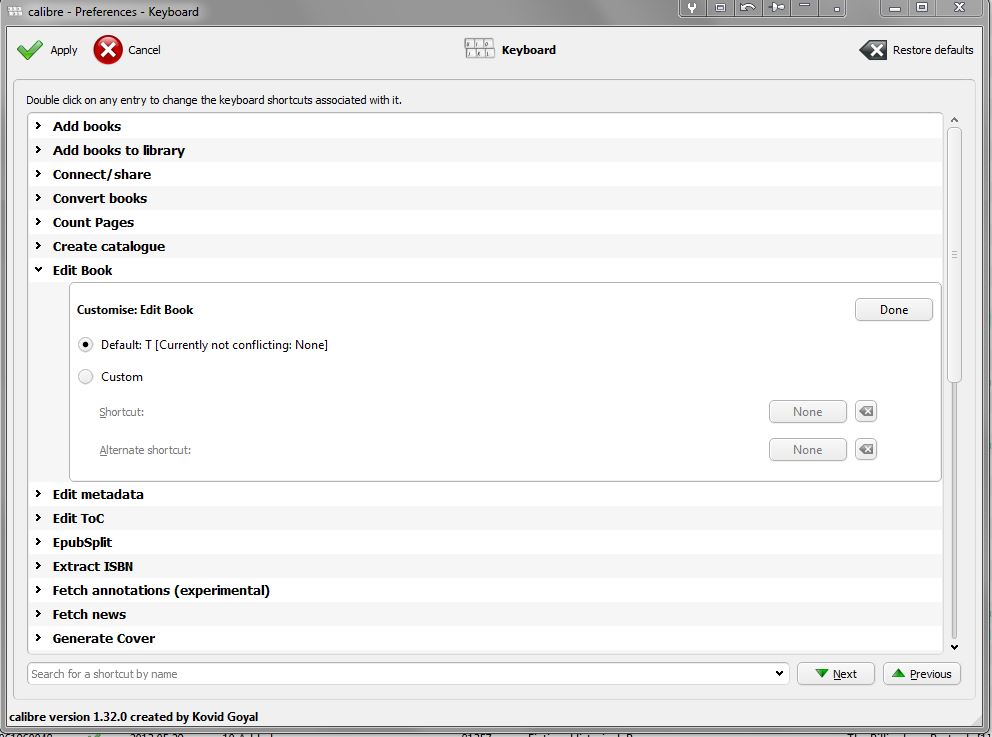
Task: Click the small window icon beside the wrench
Action: click(x=720, y=8)
